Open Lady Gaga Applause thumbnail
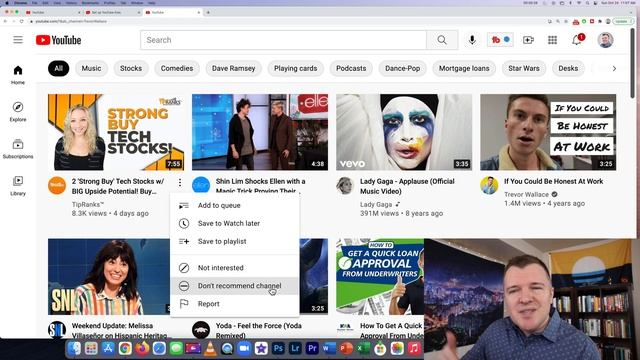The width and height of the screenshot is (640, 360). (x=404, y=132)
